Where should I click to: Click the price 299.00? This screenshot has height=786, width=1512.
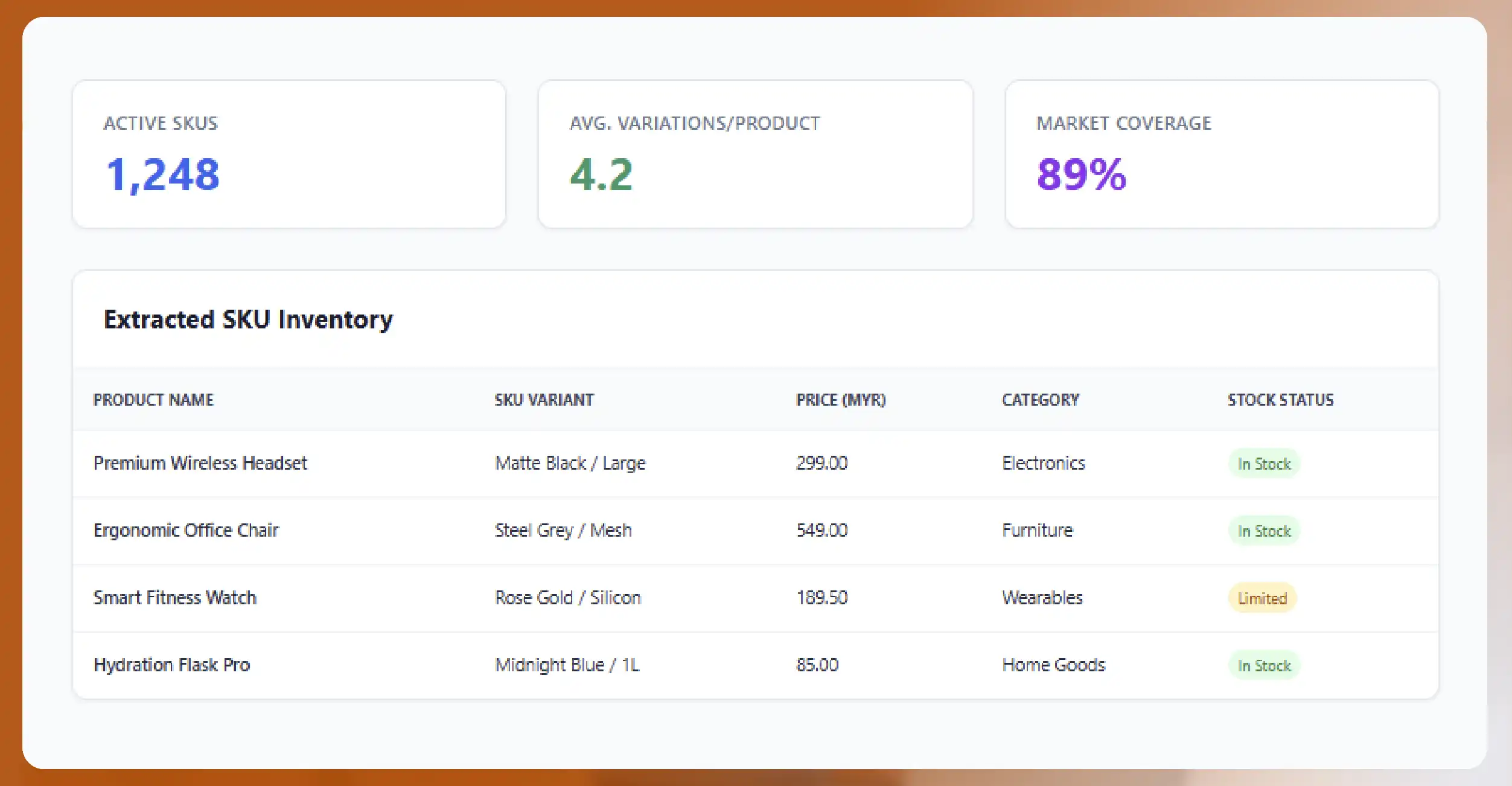[821, 463]
